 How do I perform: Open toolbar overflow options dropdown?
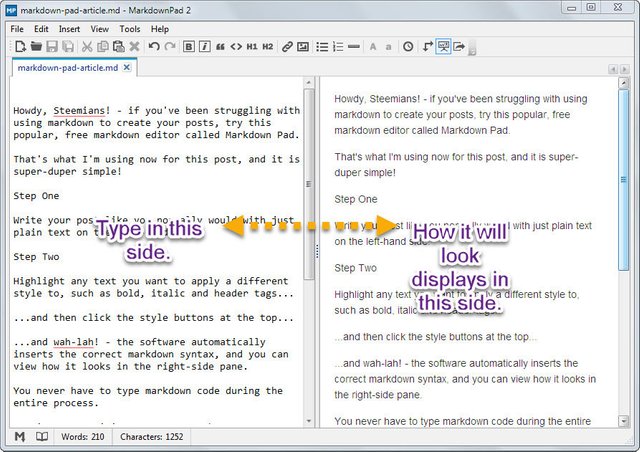pos(472,48)
